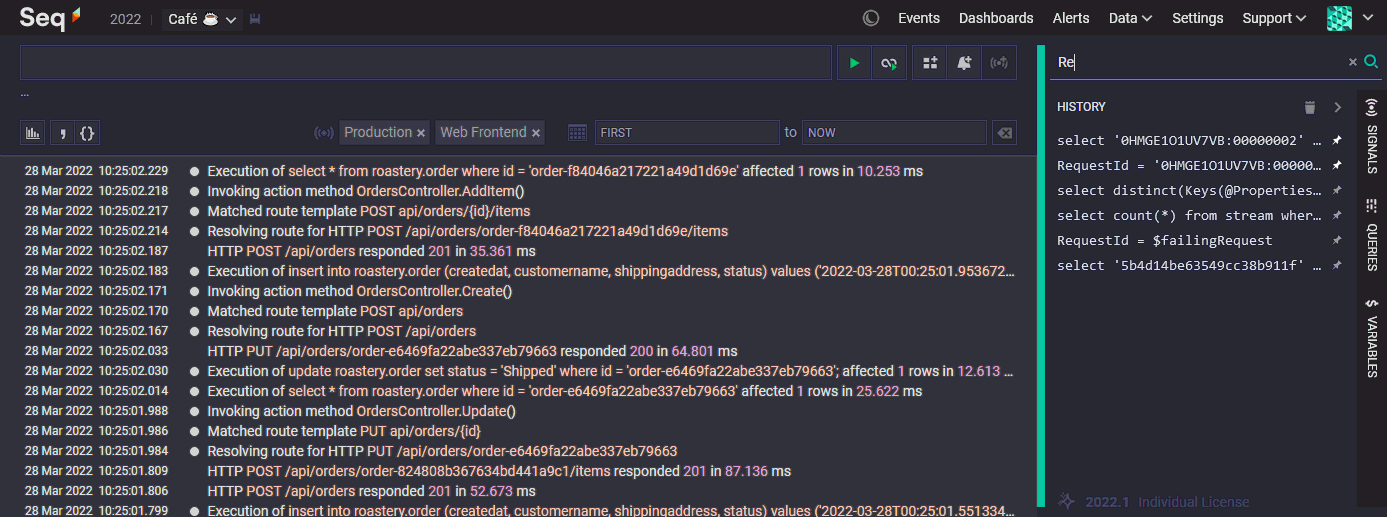Screen dimensions: 1387x517
Task: Select the Web Frontend signal tag
Action: [483, 132]
